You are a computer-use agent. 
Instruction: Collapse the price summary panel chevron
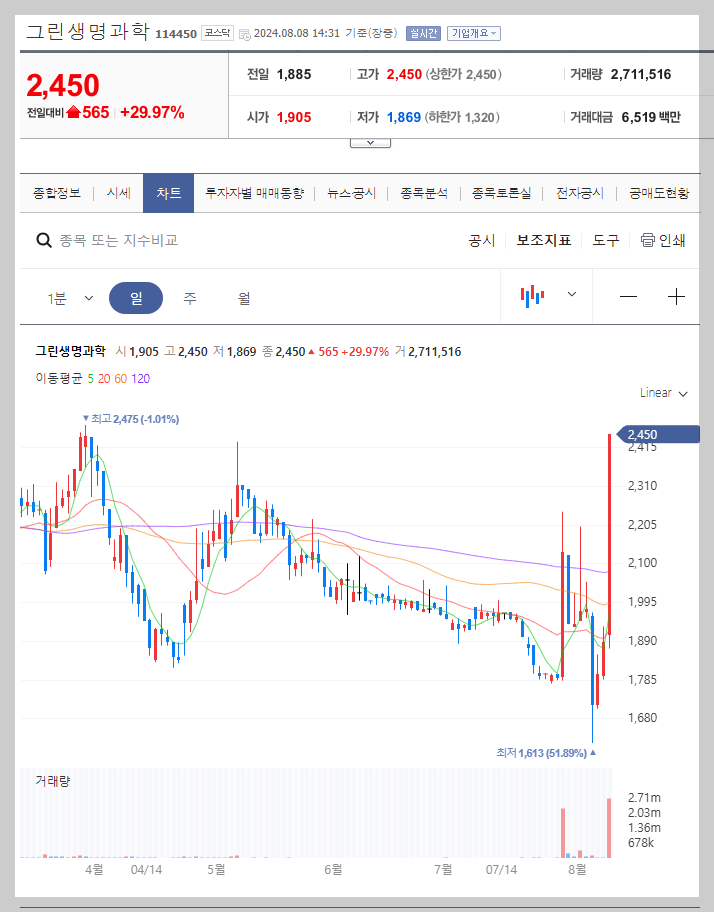point(370,141)
